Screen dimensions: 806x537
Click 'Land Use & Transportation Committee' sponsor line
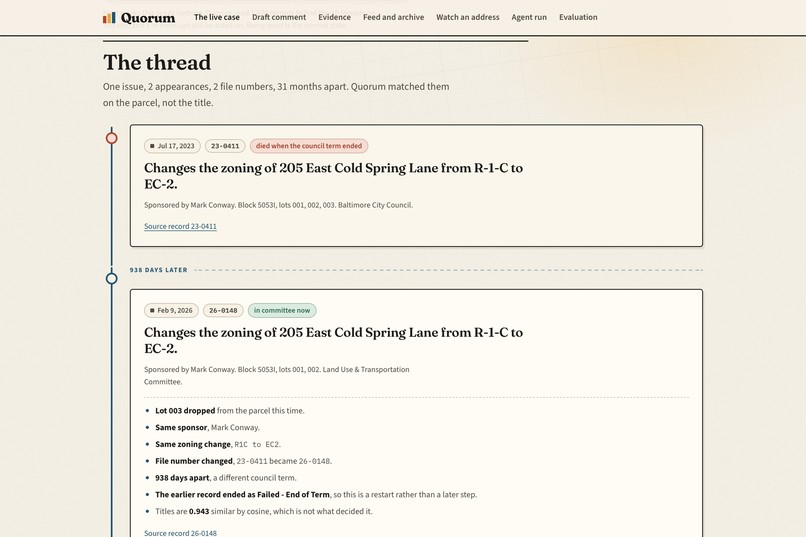tap(277, 376)
